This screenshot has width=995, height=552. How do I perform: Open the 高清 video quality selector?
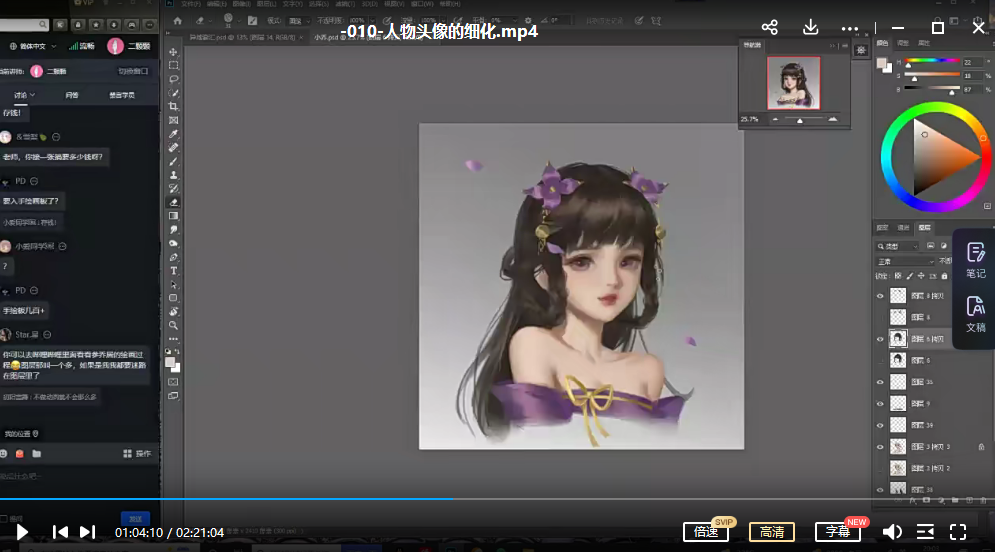tap(772, 532)
